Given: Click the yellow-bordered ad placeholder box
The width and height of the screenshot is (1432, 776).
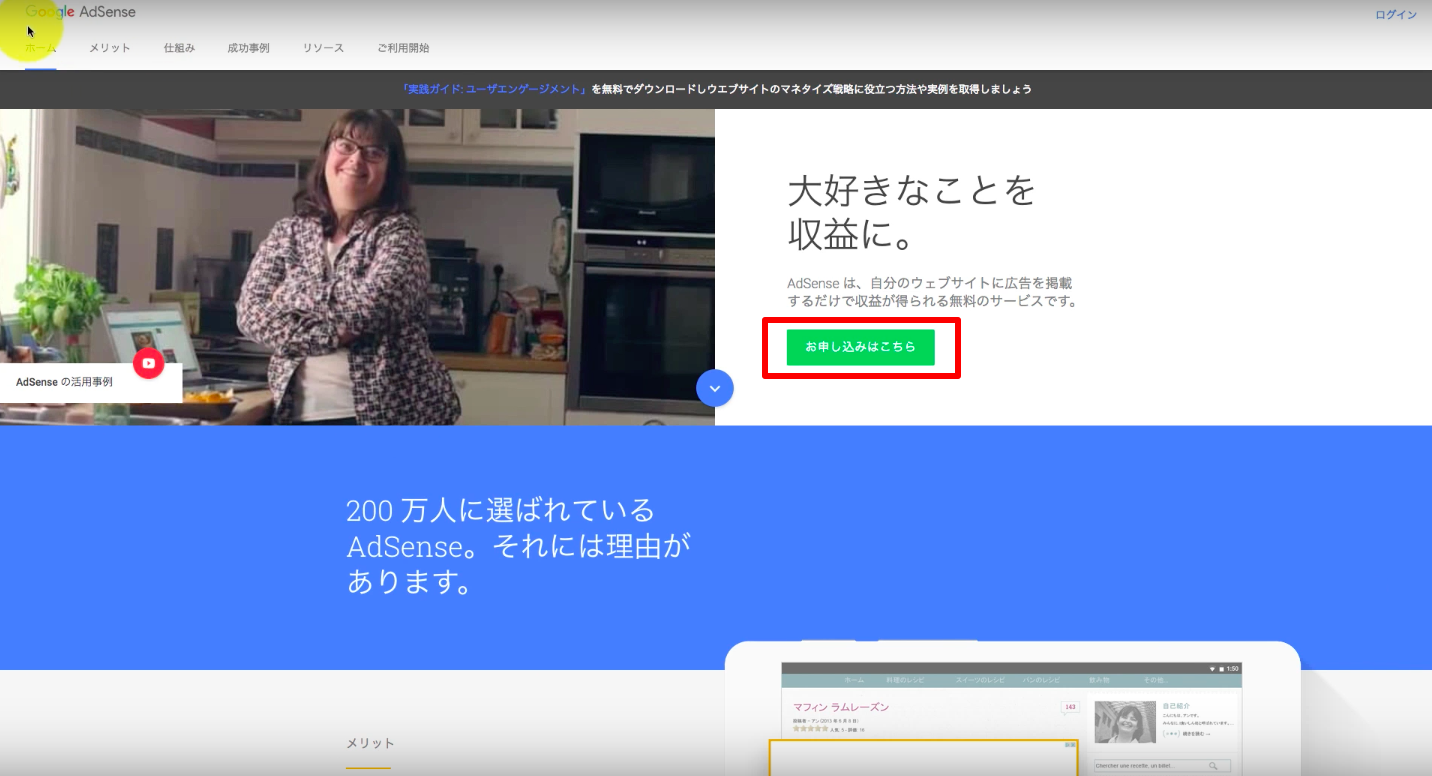Looking at the screenshot, I should (923, 758).
